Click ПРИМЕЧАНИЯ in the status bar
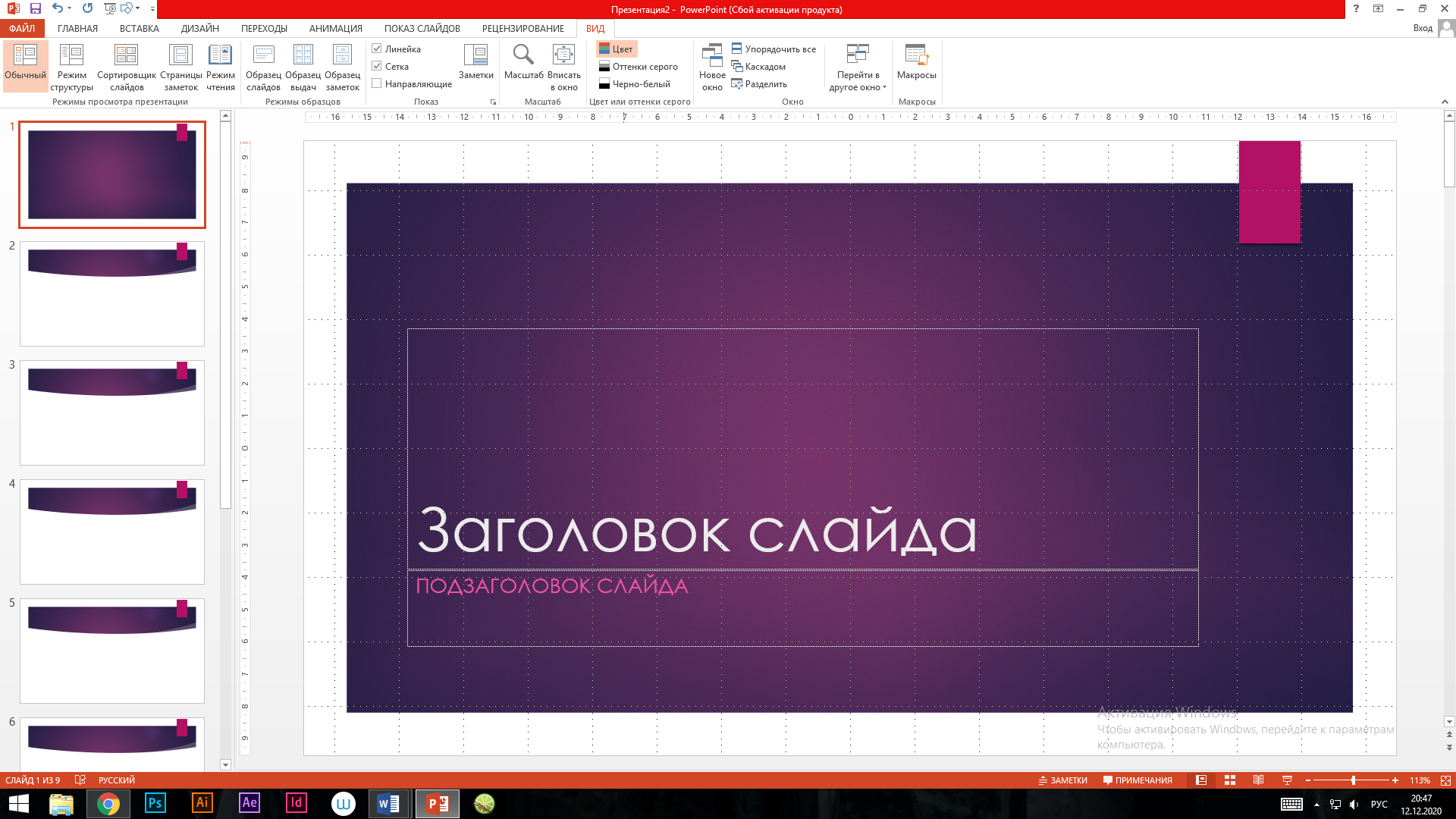The image size is (1456, 819). (1137, 780)
